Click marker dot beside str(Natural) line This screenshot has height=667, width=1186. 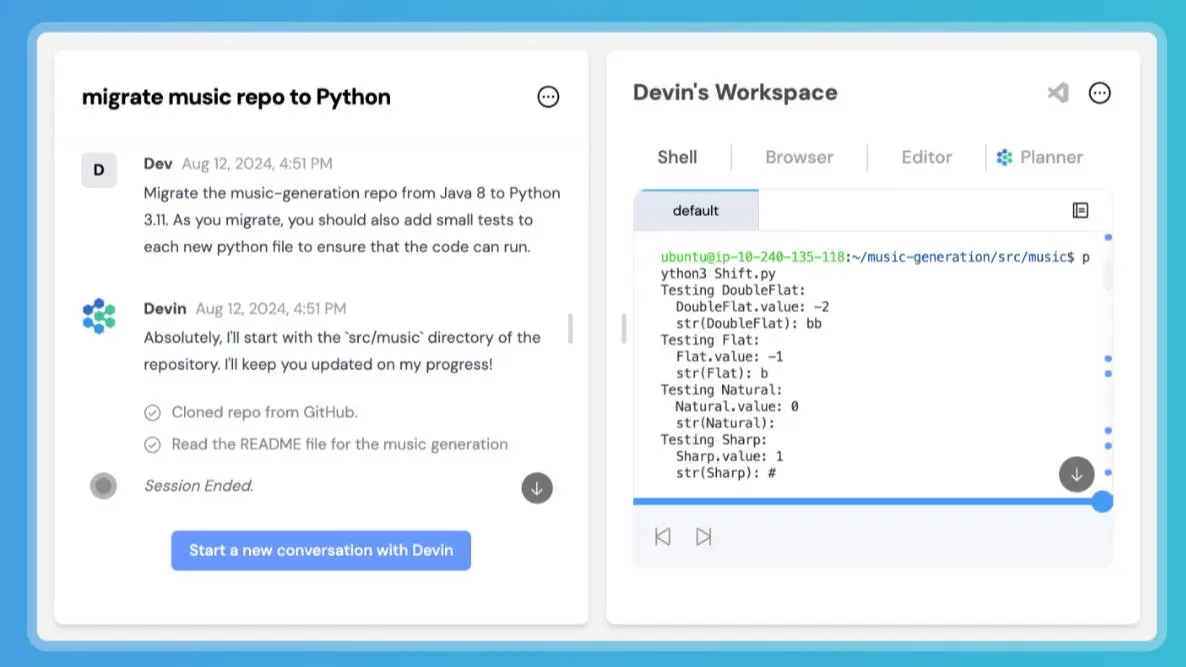point(1108,430)
